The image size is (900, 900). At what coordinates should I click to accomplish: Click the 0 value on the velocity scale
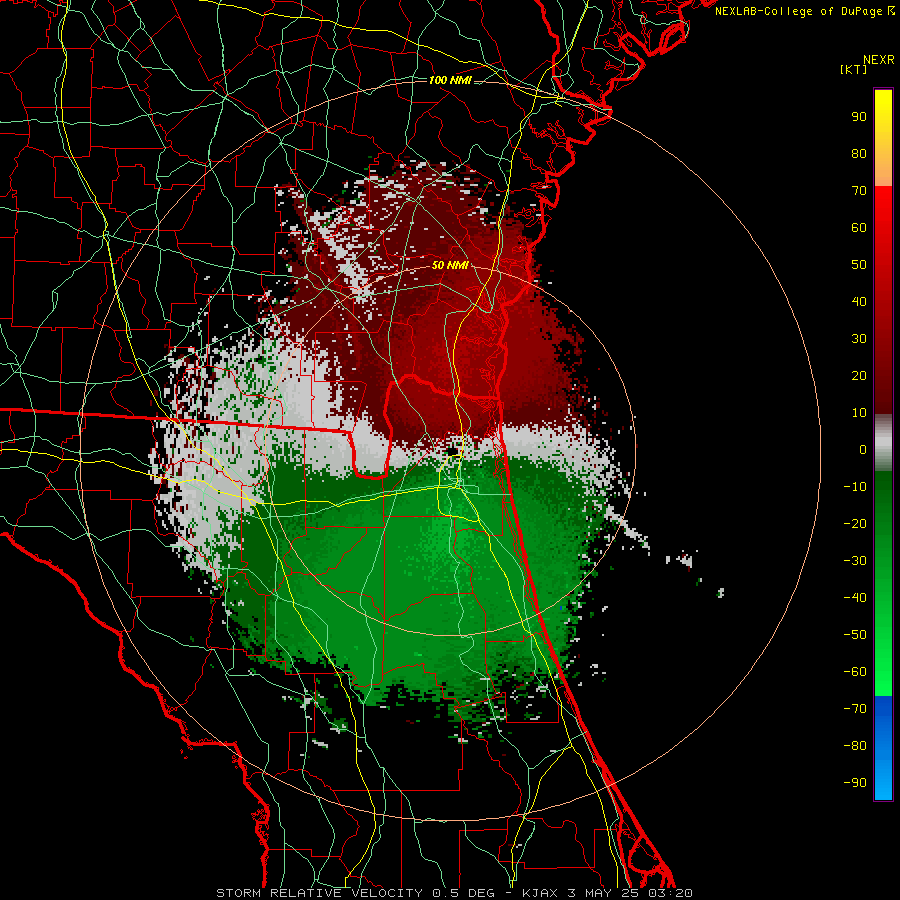click(x=863, y=450)
